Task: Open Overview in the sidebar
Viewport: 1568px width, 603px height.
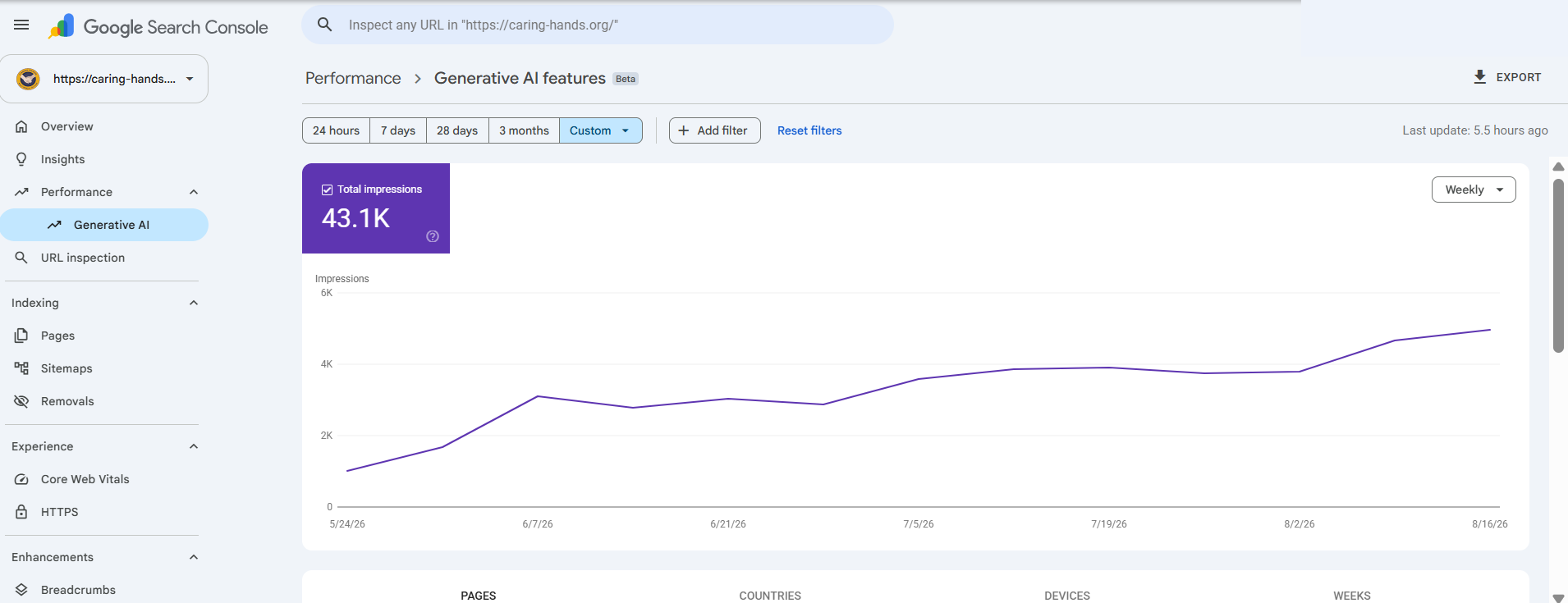Action: [x=104, y=126]
